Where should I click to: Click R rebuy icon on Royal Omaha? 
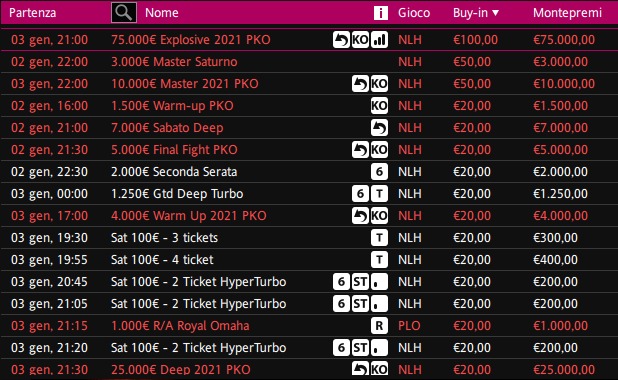click(x=379, y=326)
